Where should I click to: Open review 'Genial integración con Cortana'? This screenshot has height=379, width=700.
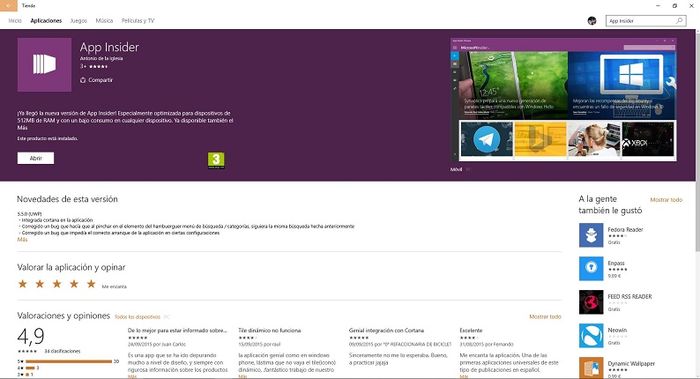pyautogui.click(x=386, y=330)
